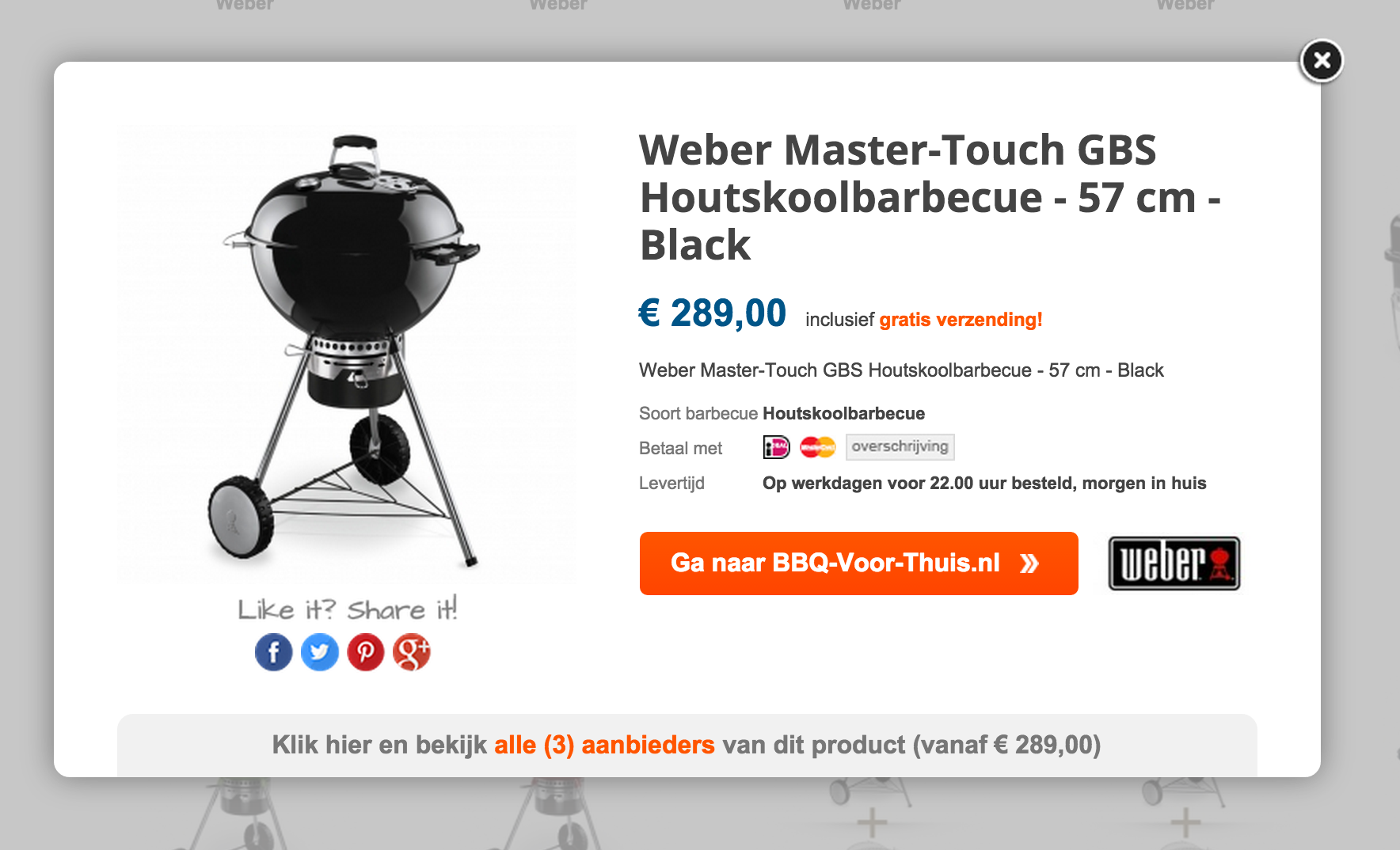Go to BBQ-Voor-Thuis.nl shop
The image size is (1400, 850).
pyautogui.click(x=859, y=564)
